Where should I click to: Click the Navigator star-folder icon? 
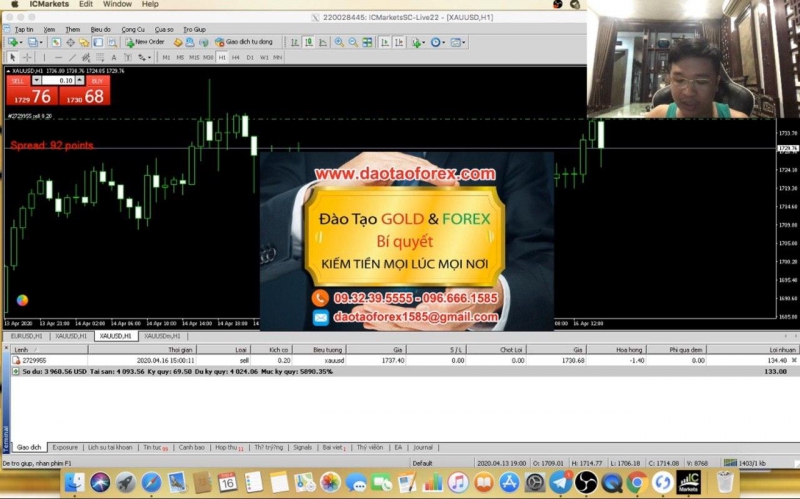tap(84, 42)
